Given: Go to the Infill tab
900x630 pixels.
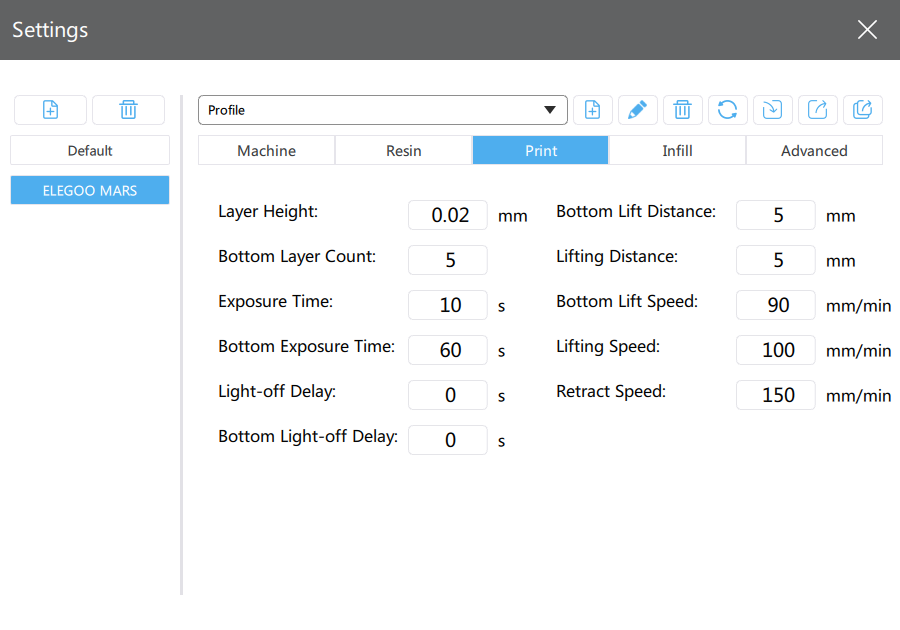Looking at the screenshot, I should [x=677, y=151].
